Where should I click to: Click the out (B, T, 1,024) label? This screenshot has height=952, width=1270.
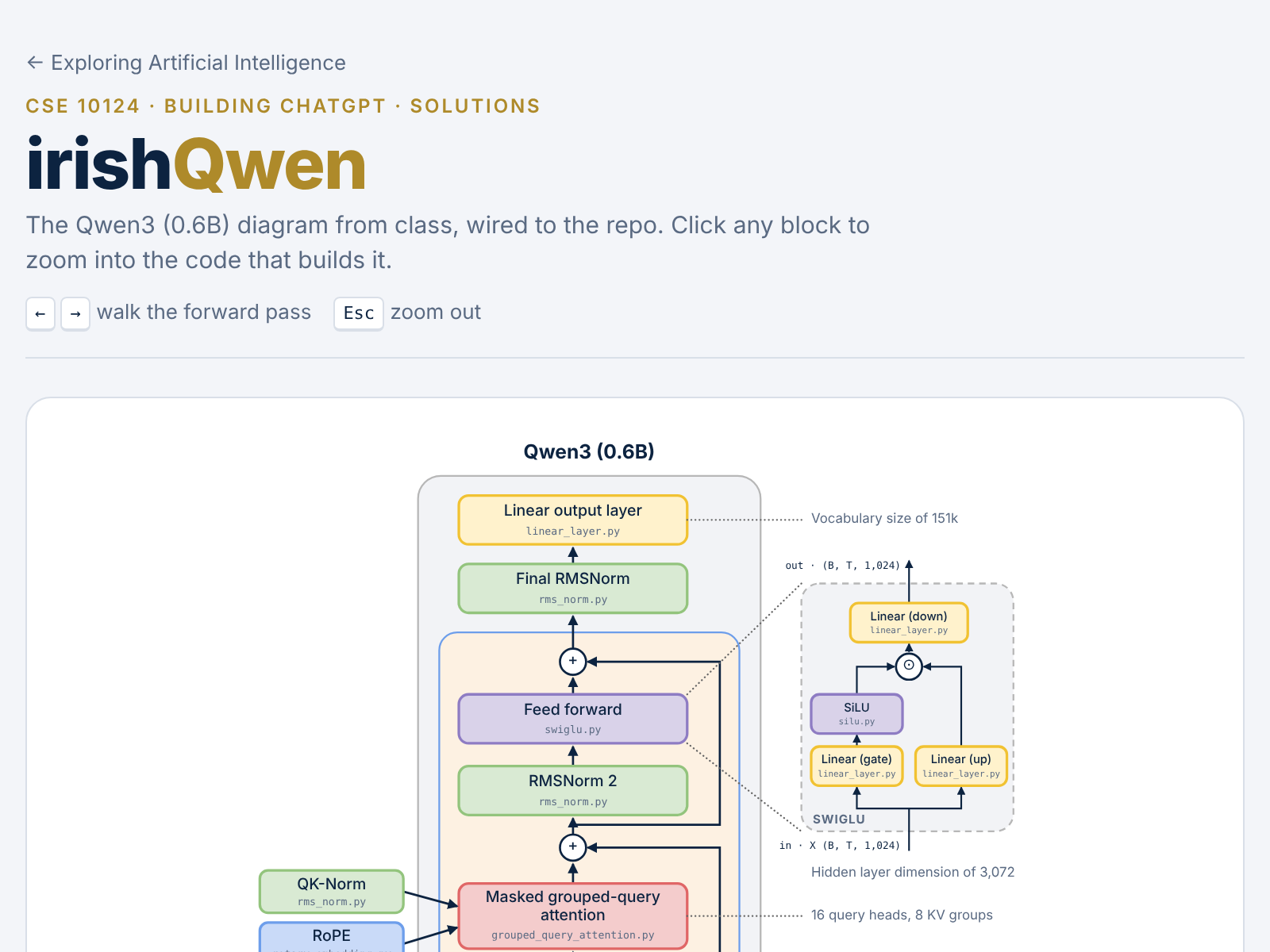click(843, 566)
